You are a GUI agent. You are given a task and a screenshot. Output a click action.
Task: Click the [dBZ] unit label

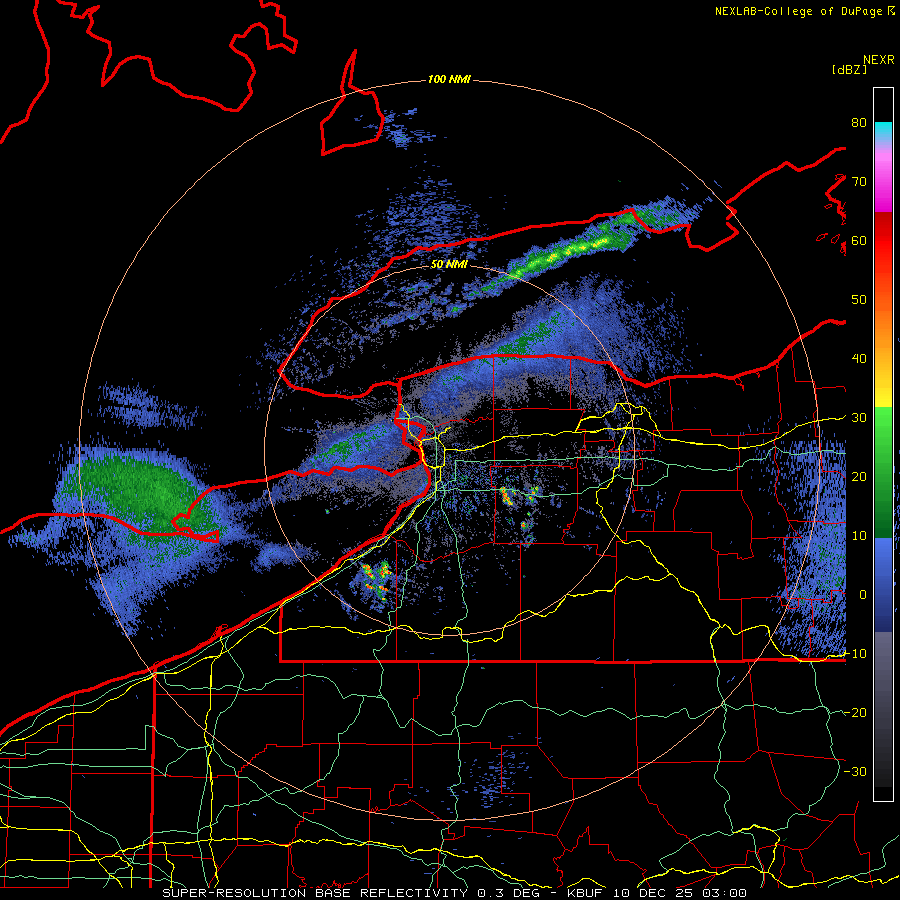849,70
